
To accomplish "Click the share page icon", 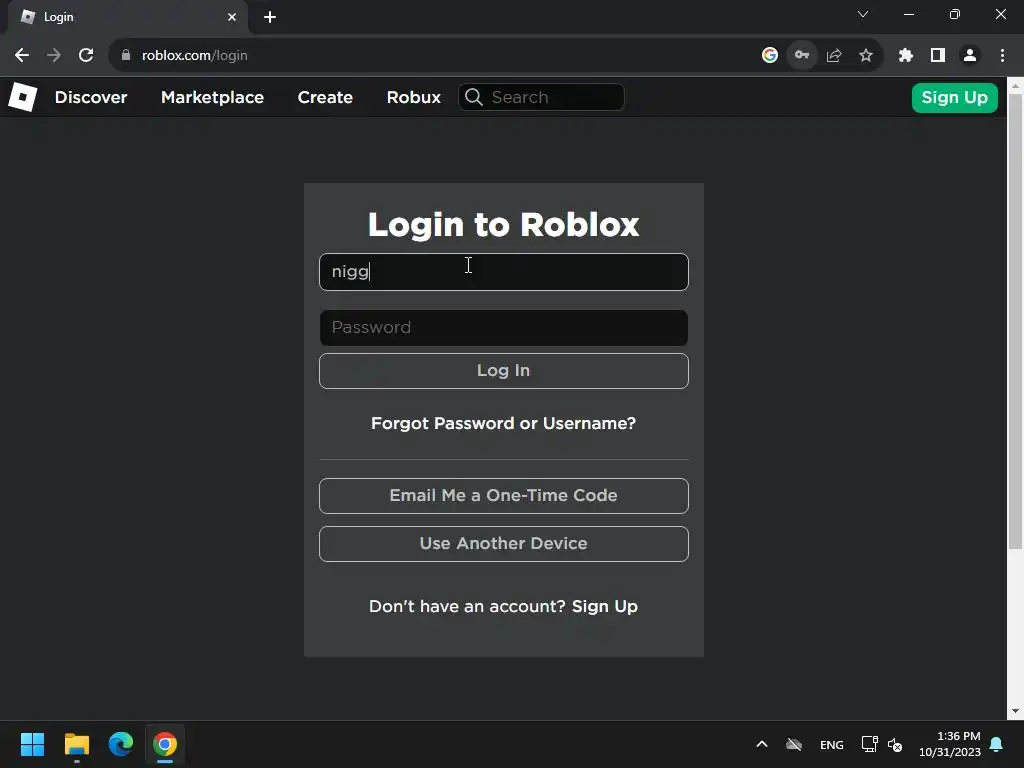I will [834, 56].
